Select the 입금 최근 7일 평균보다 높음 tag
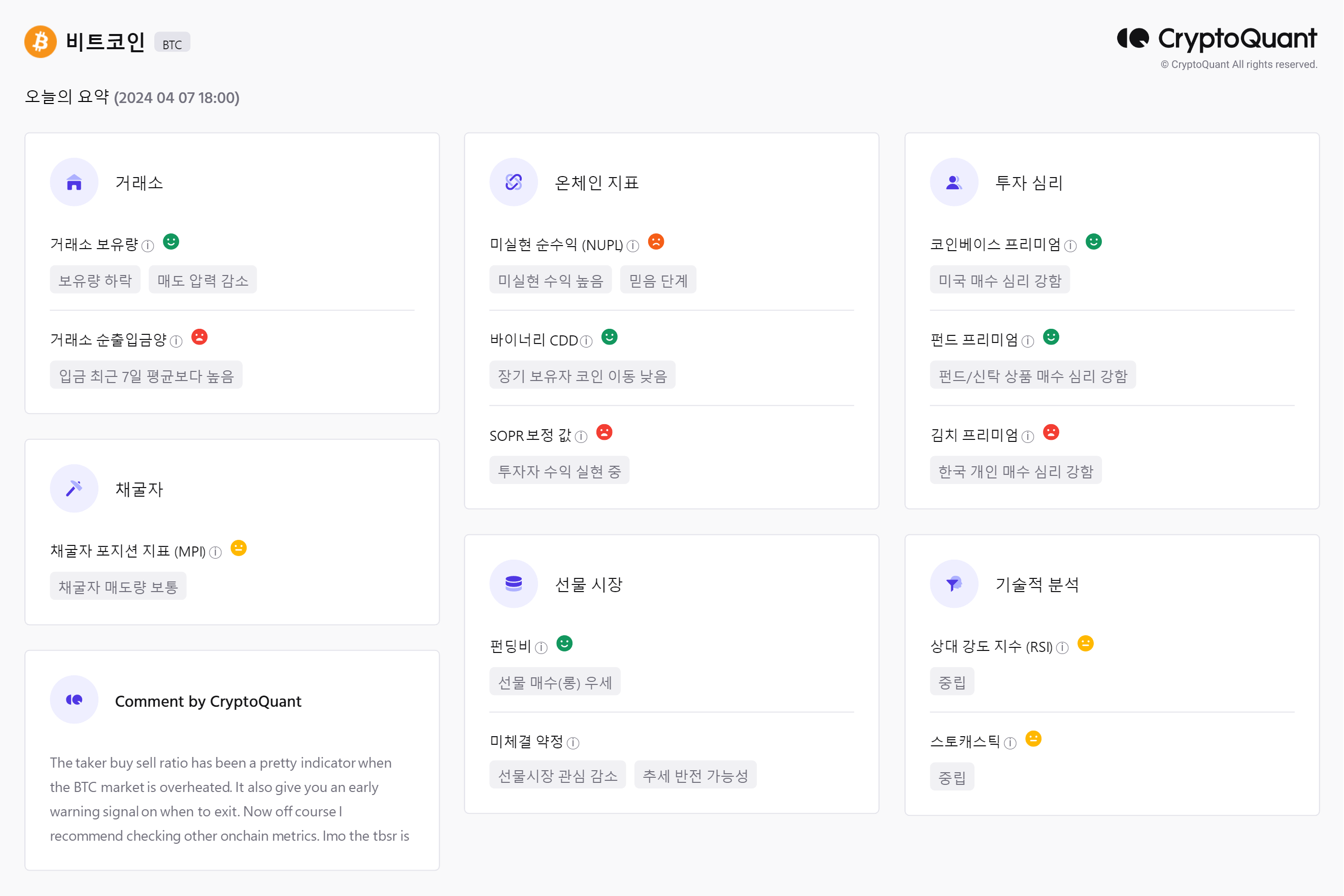This screenshot has height=896, width=1344. point(146,375)
